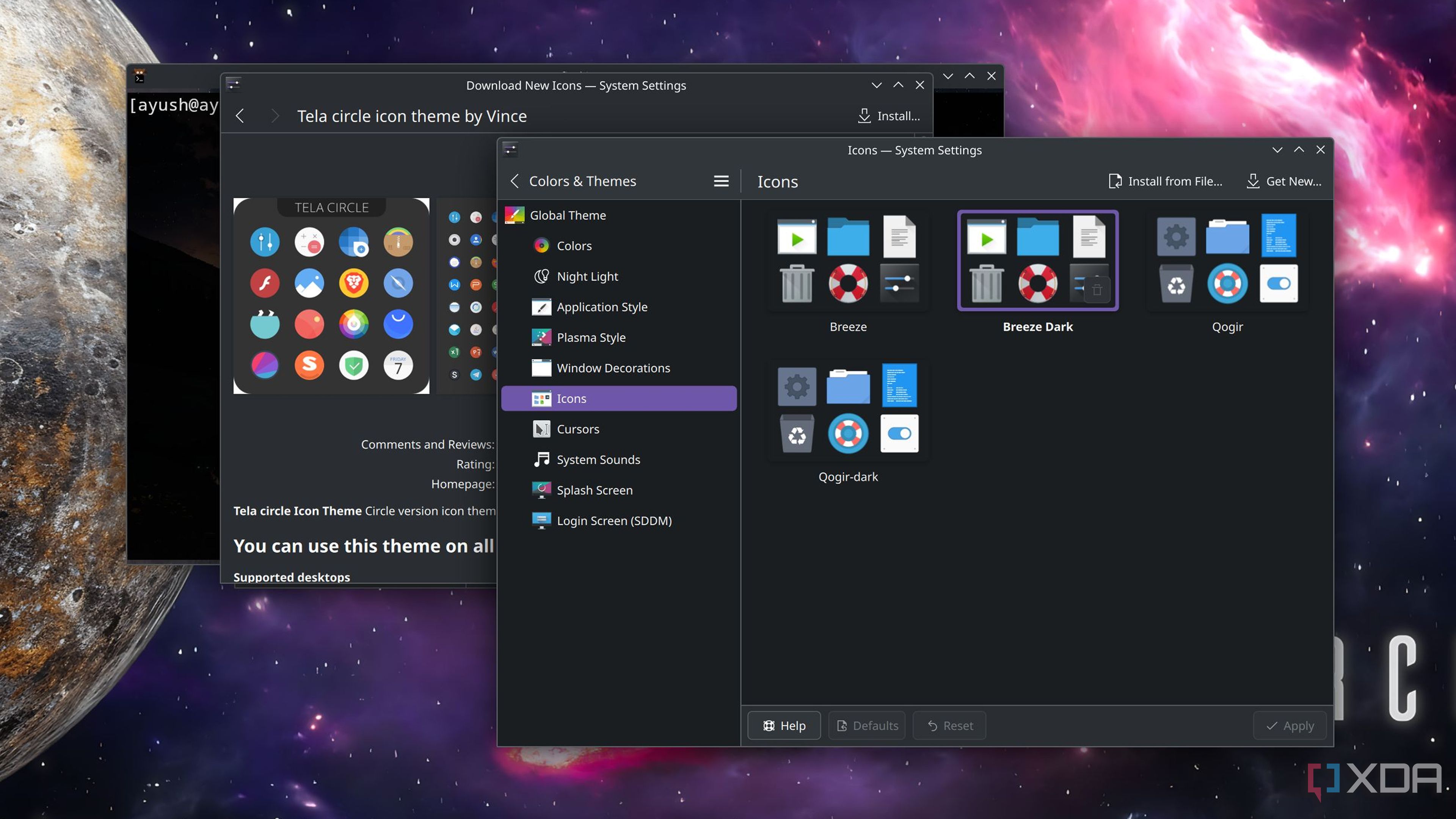Go to Application Style

click(x=619, y=307)
